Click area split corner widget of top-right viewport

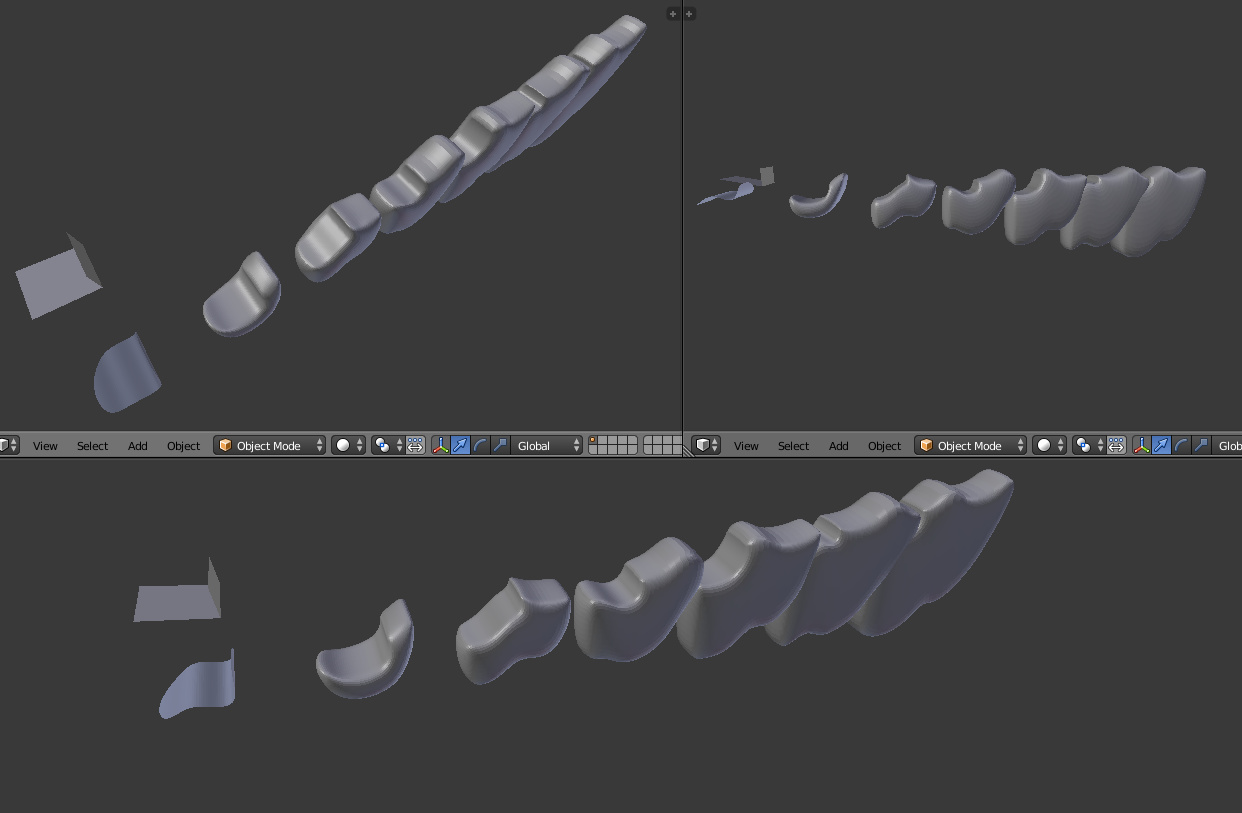689,14
